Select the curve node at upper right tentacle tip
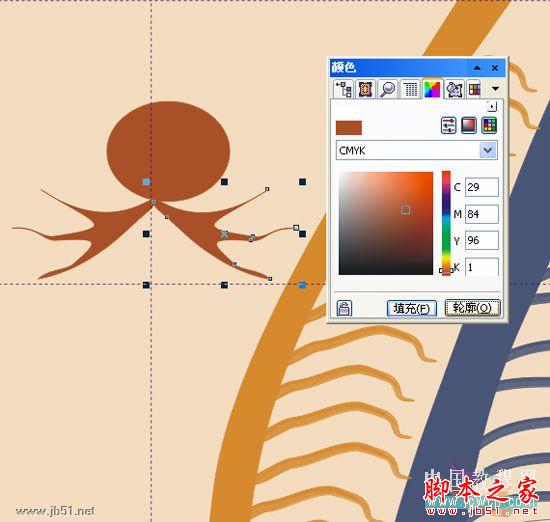Image resolution: width=550 pixels, height=522 pixels. (x=267, y=189)
